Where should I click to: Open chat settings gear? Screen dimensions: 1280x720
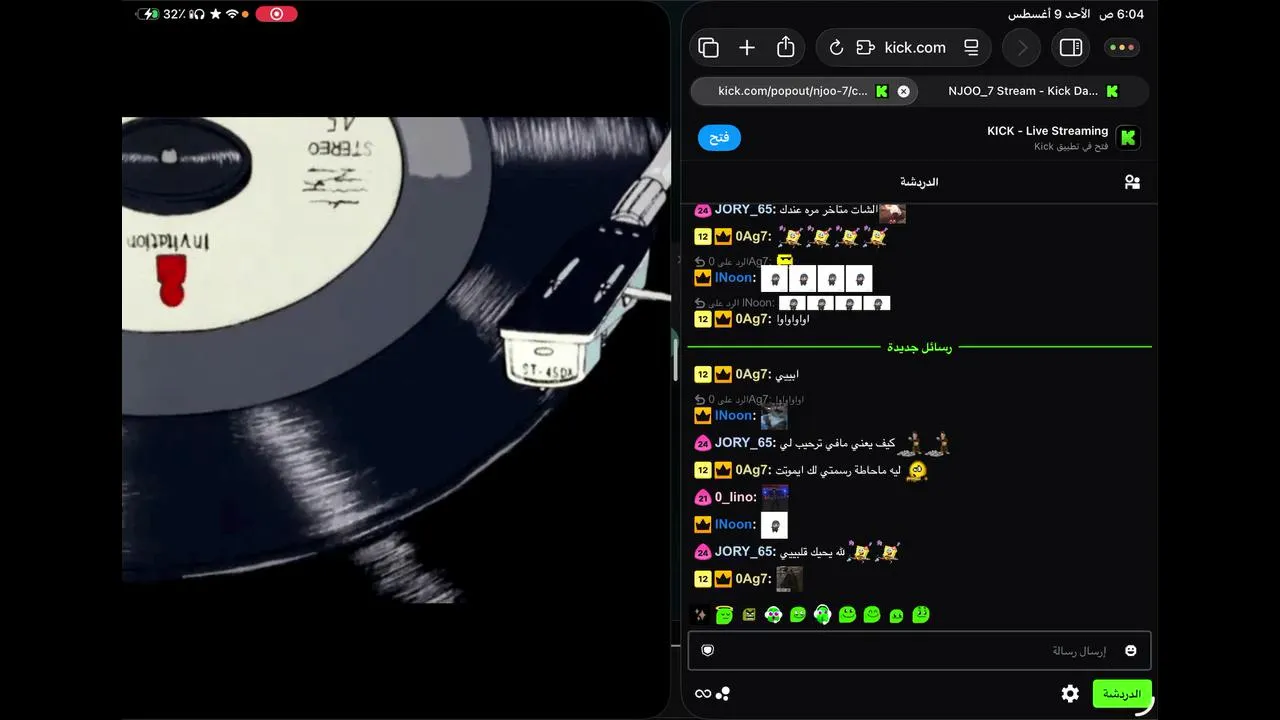(x=1070, y=693)
